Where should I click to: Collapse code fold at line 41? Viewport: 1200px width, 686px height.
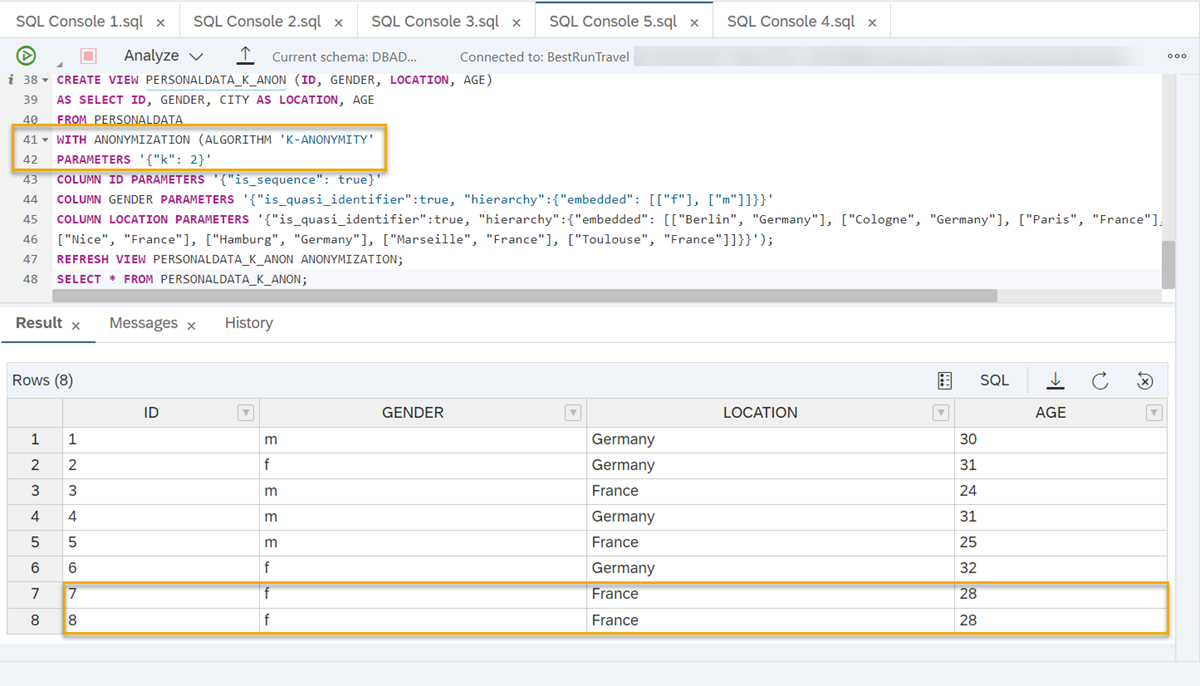tap(45, 140)
